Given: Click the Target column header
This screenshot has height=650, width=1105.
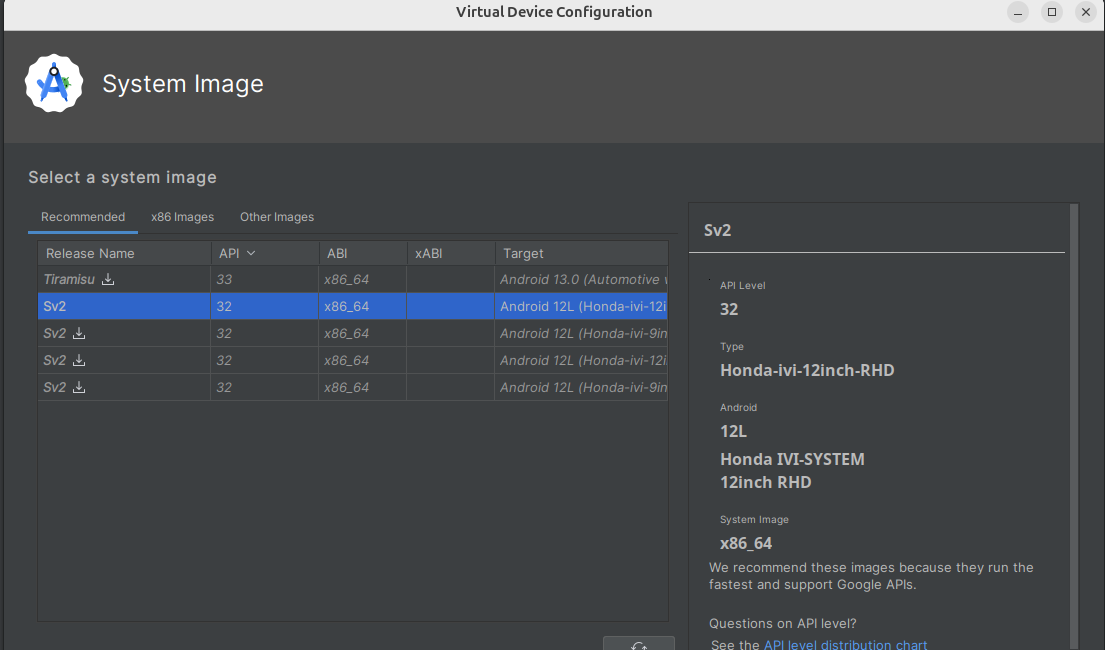Looking at the screenshot, I should (581, 253).
